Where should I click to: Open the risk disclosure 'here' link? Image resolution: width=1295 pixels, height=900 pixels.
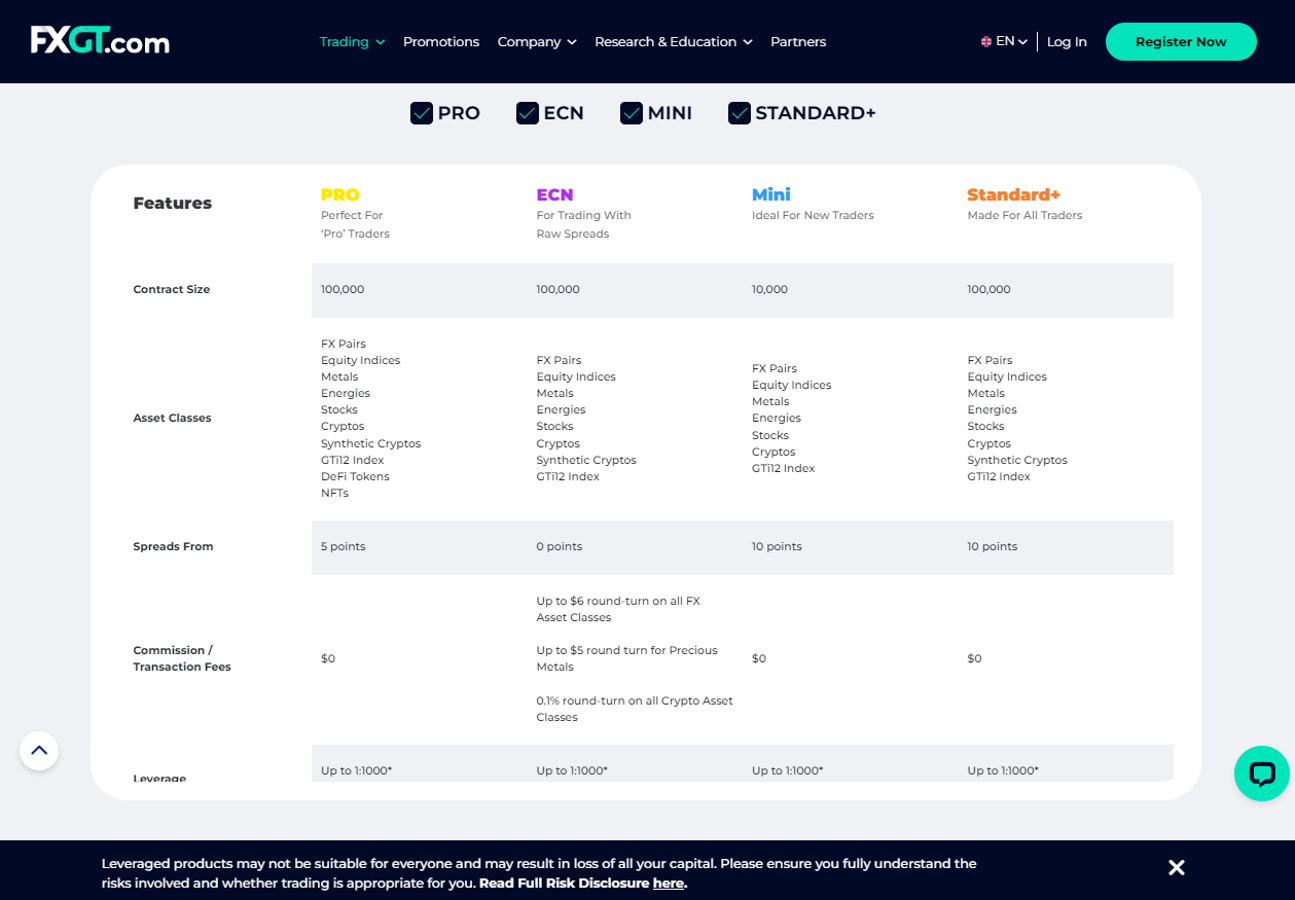[668, 883]
